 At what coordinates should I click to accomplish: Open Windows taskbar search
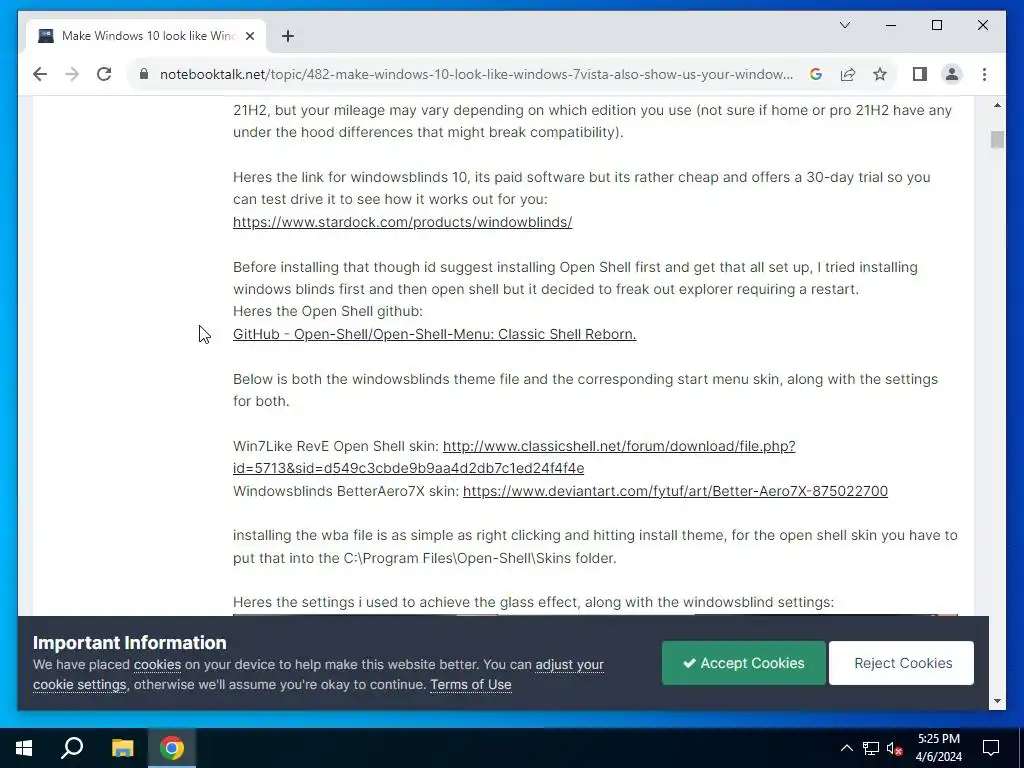coord(72,748)
